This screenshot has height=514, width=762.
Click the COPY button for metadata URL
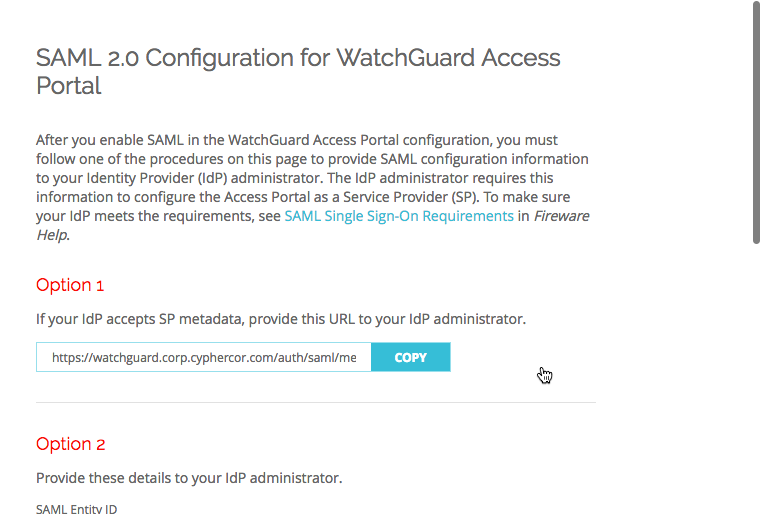[411, 357]
